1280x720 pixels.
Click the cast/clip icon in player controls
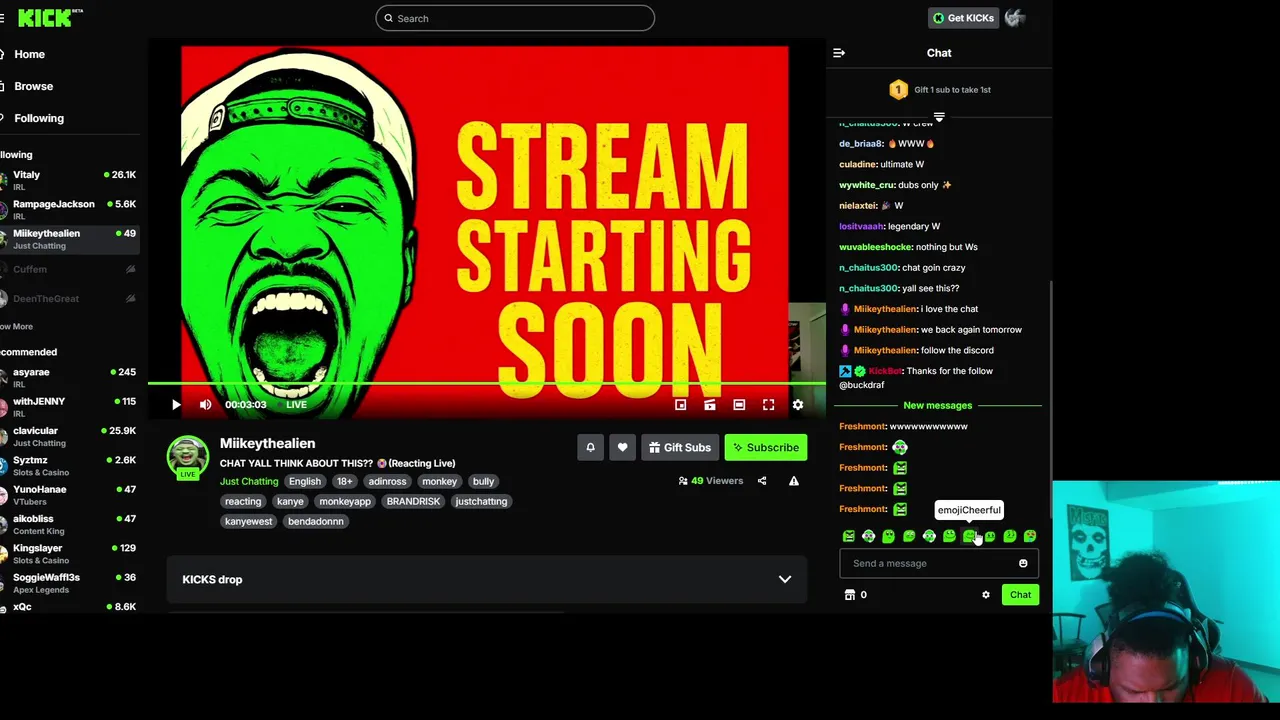pyautogui.click(x=709, y=404)
